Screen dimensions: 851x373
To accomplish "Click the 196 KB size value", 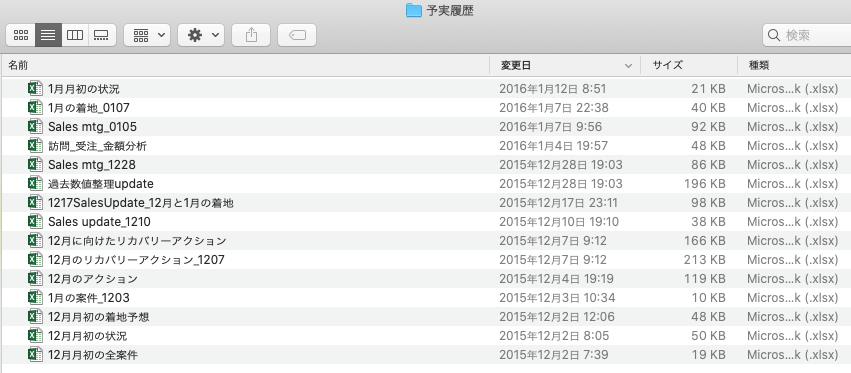I will (x=704, y=184).
